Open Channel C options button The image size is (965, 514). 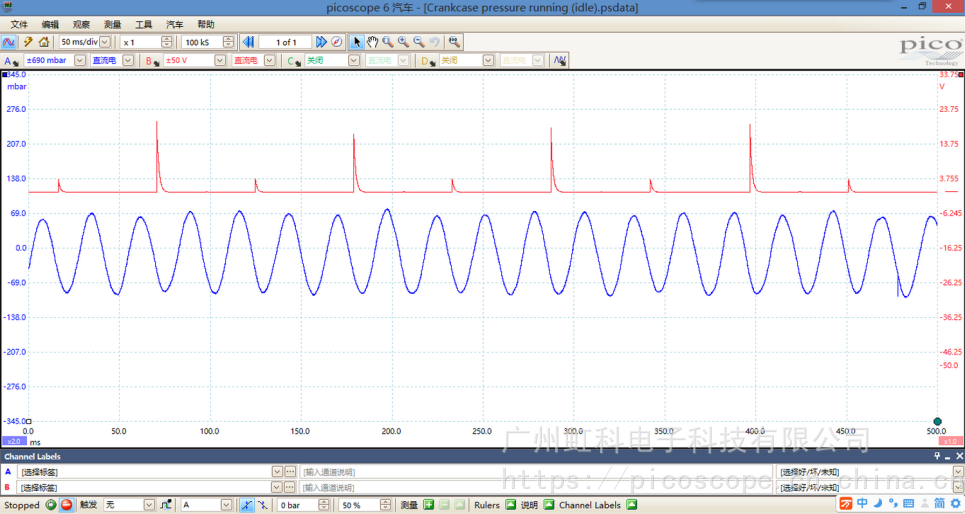(294, 60)
